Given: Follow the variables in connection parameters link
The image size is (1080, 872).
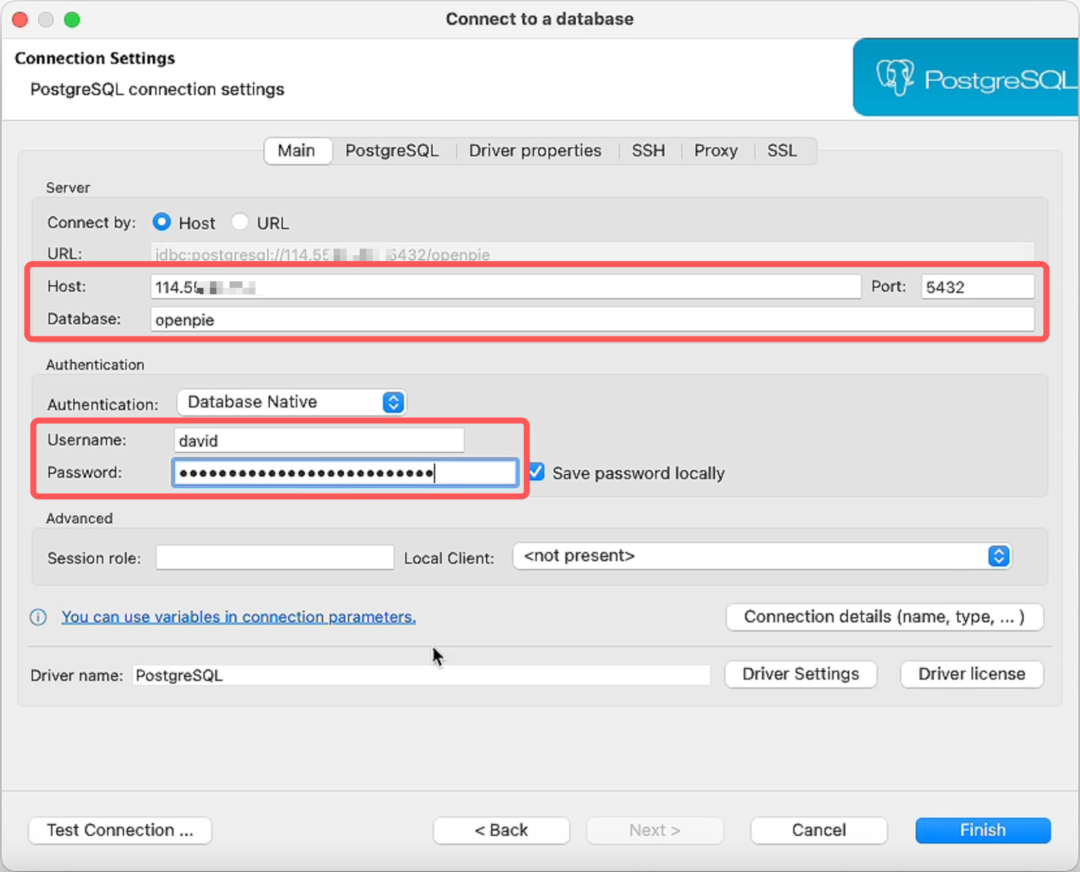Looking at the screenshot, I should tap(238, 617).
